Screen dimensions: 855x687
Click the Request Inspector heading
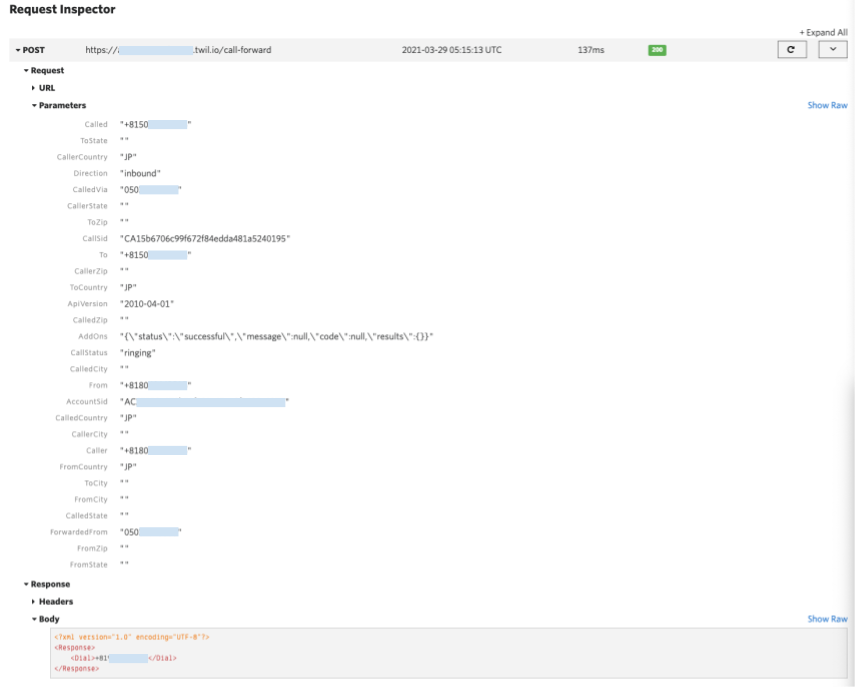[x=62, y=9]
